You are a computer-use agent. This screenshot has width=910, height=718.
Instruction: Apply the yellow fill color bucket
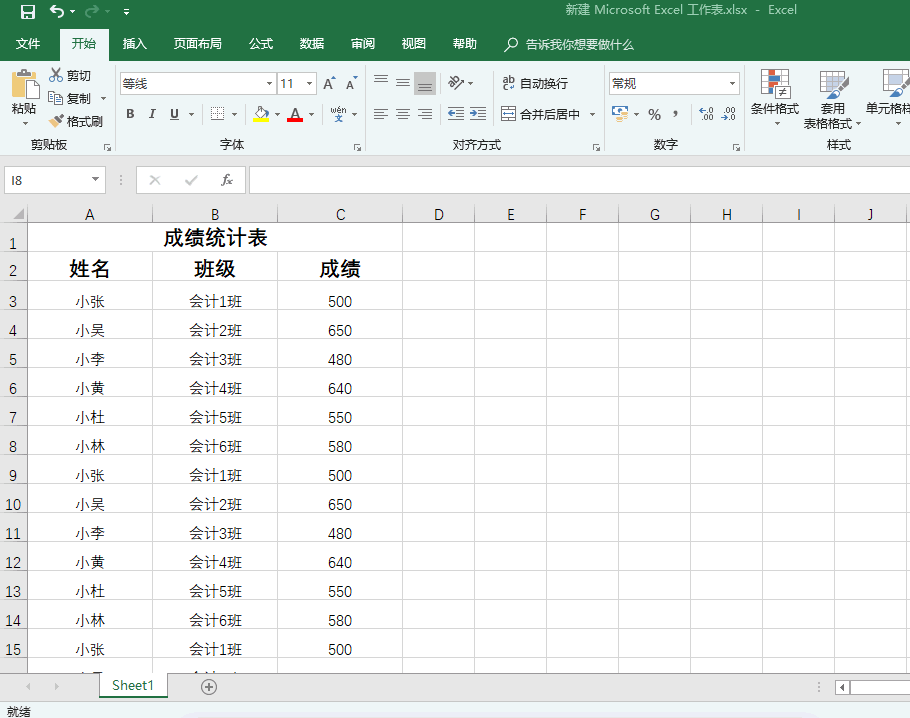click(261, 114)
